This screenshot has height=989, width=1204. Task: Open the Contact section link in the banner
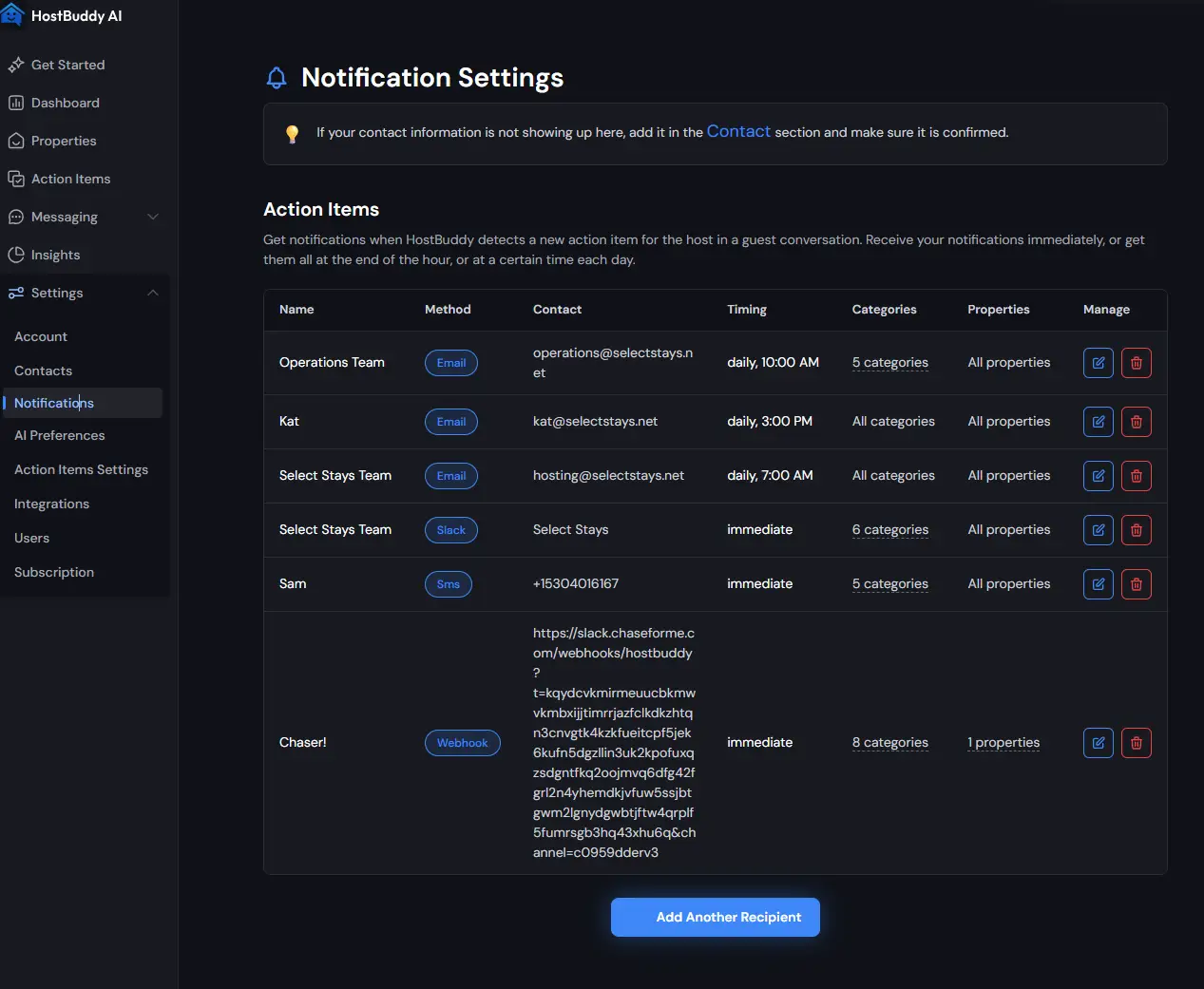click(x=738, y=131)
